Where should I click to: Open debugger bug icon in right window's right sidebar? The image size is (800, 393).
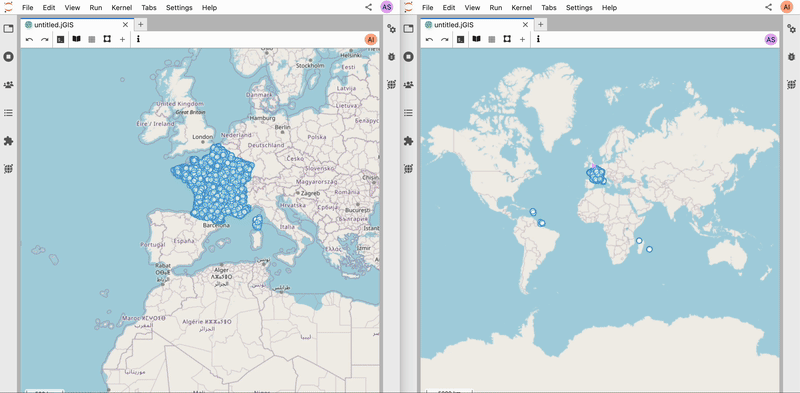[791, 57]
